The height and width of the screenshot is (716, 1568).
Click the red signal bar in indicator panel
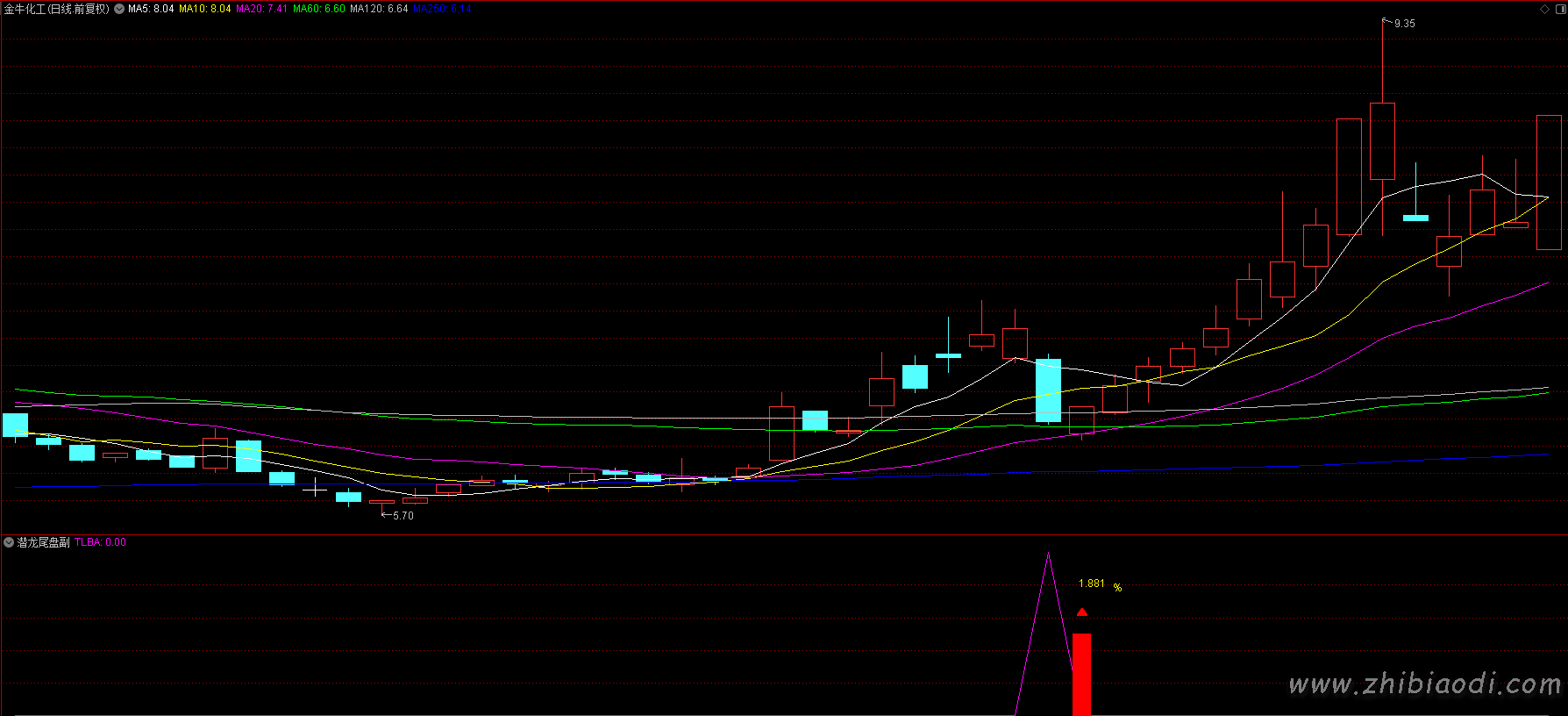[x=1081, y=674]
